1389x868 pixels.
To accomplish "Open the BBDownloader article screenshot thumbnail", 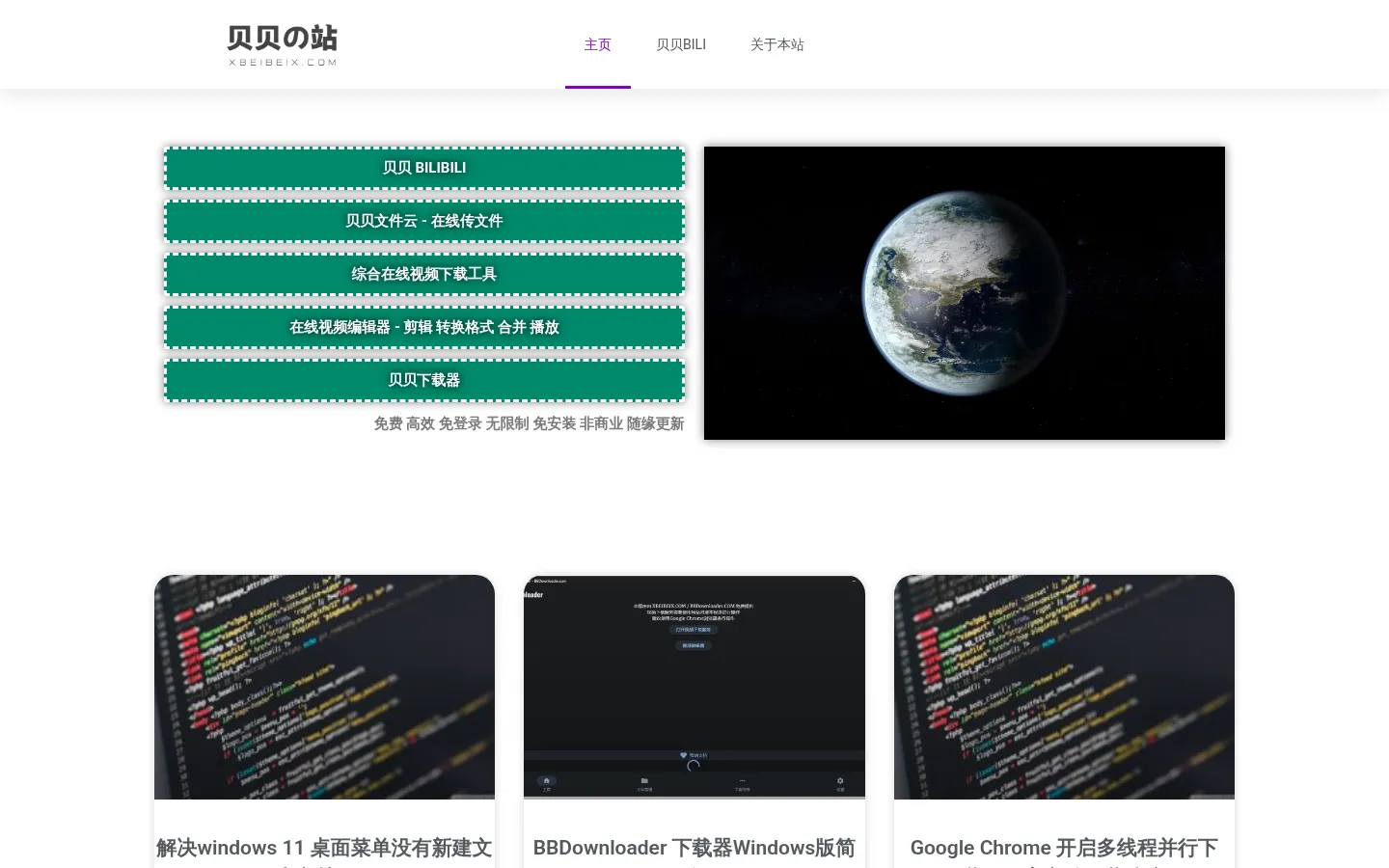I will coord(694,687).
